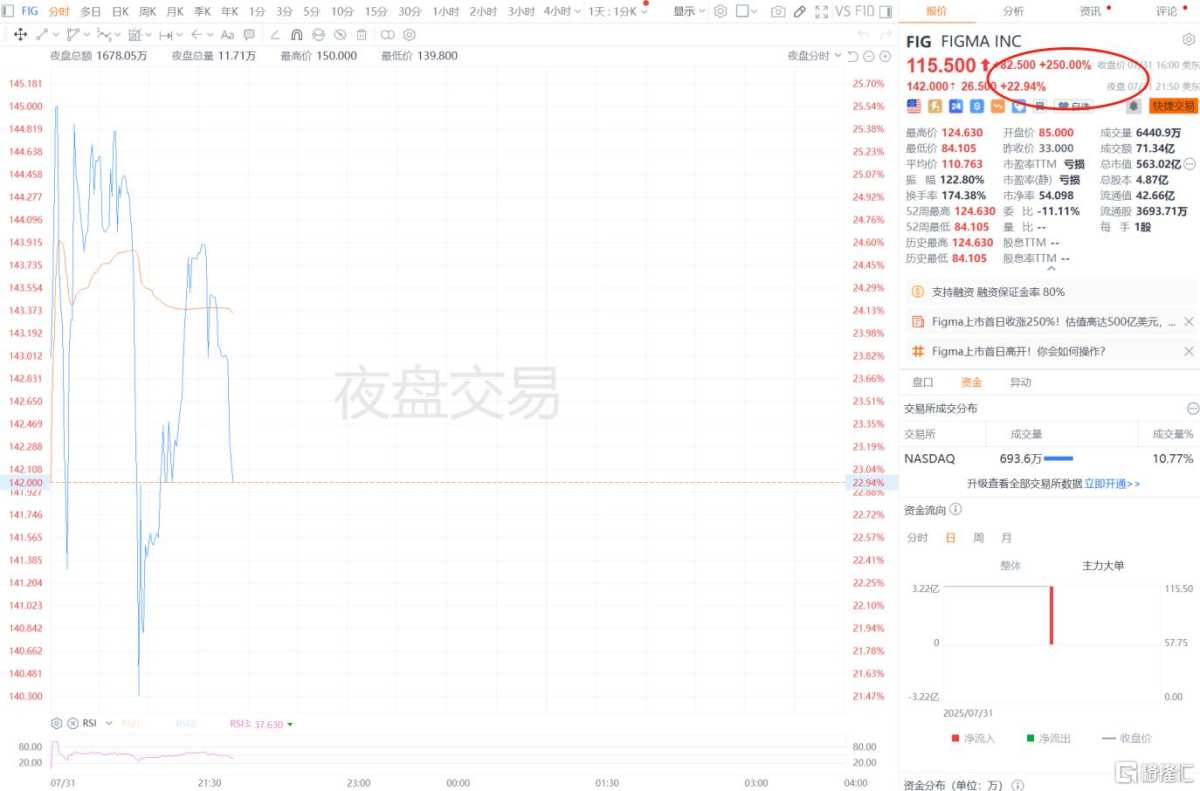The image size is (1200, 791).
Task: Select 整体 fund flow view
Action: (x=1011, y=565)
